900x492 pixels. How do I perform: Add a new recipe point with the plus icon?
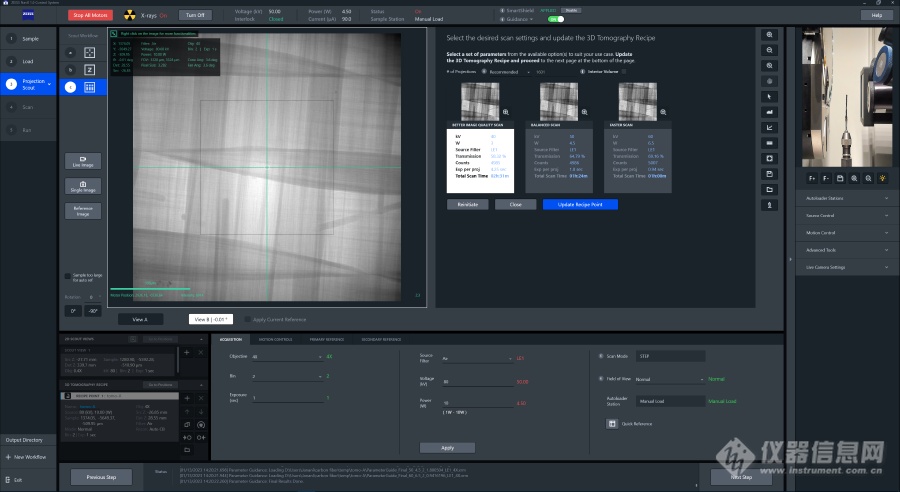click(187, 398)
